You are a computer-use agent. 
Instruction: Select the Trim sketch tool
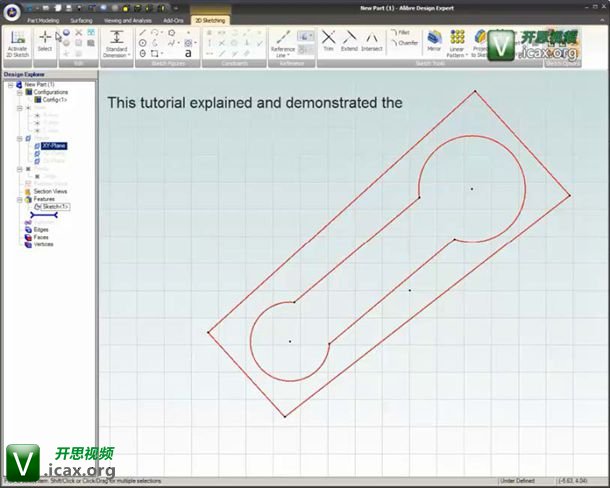(x=328, y=41)
